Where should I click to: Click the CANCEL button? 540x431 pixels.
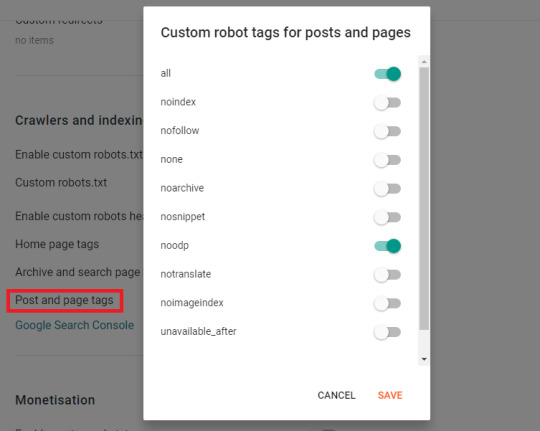pyautogui.click(x=336, y=395)
